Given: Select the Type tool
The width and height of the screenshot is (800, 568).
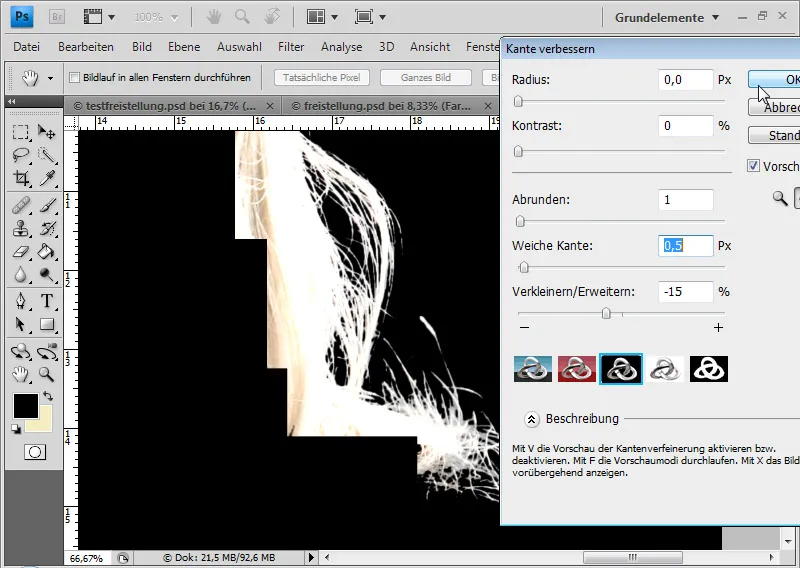Looking at the screenshot, I should 46,301.
